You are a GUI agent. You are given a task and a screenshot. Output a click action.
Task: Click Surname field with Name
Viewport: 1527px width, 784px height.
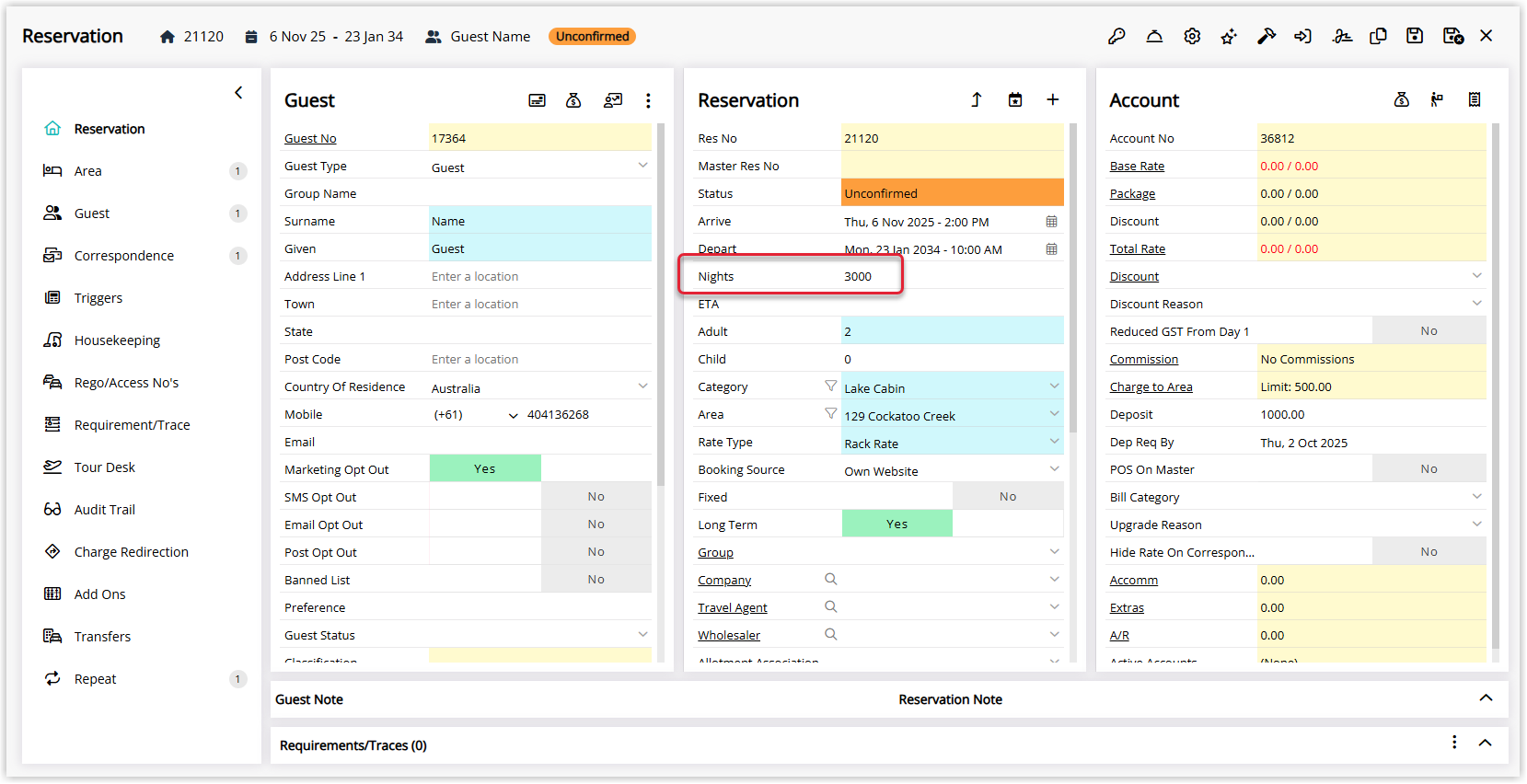(540, 221)
